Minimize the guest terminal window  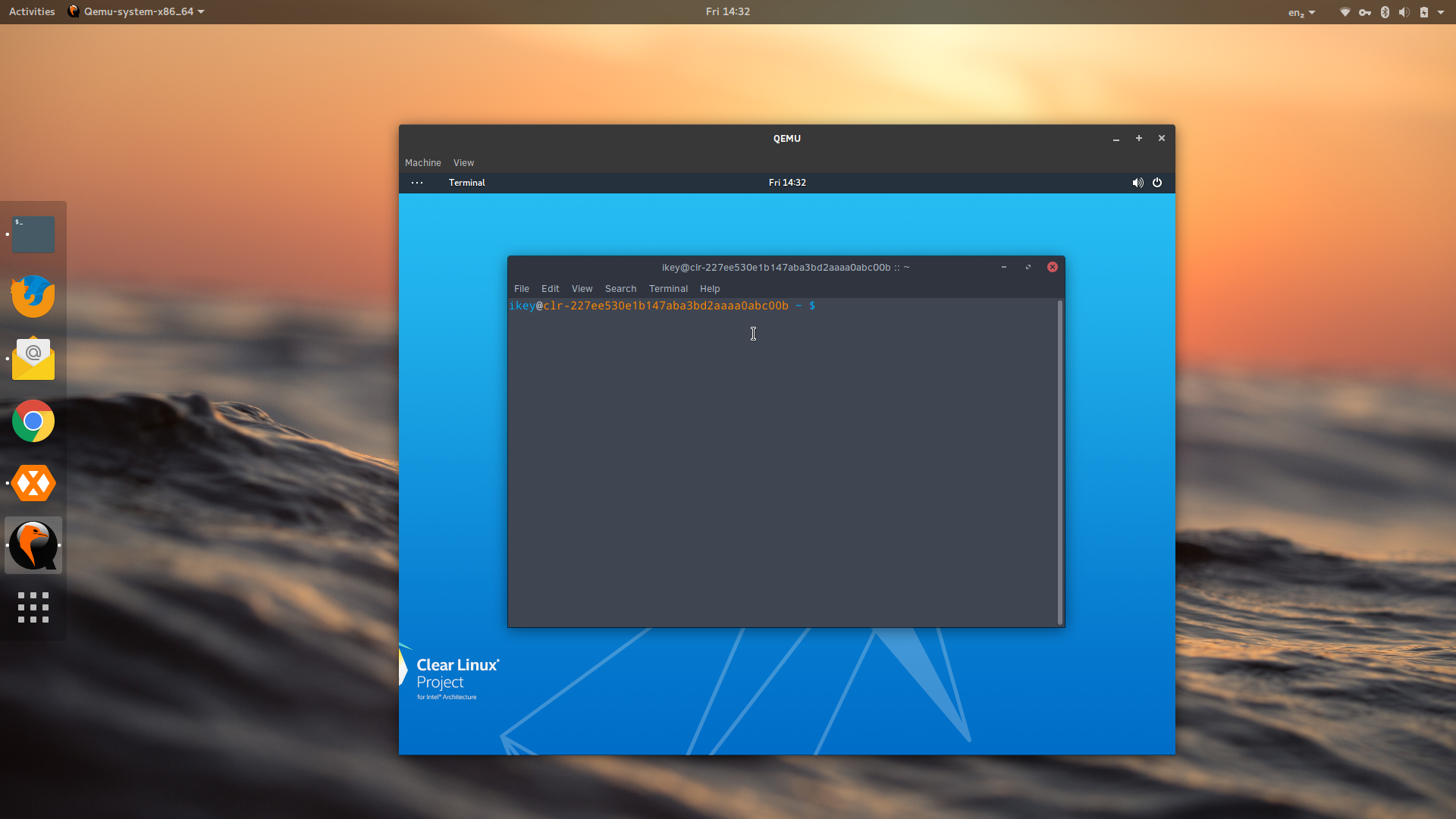tap(1004, 267)
